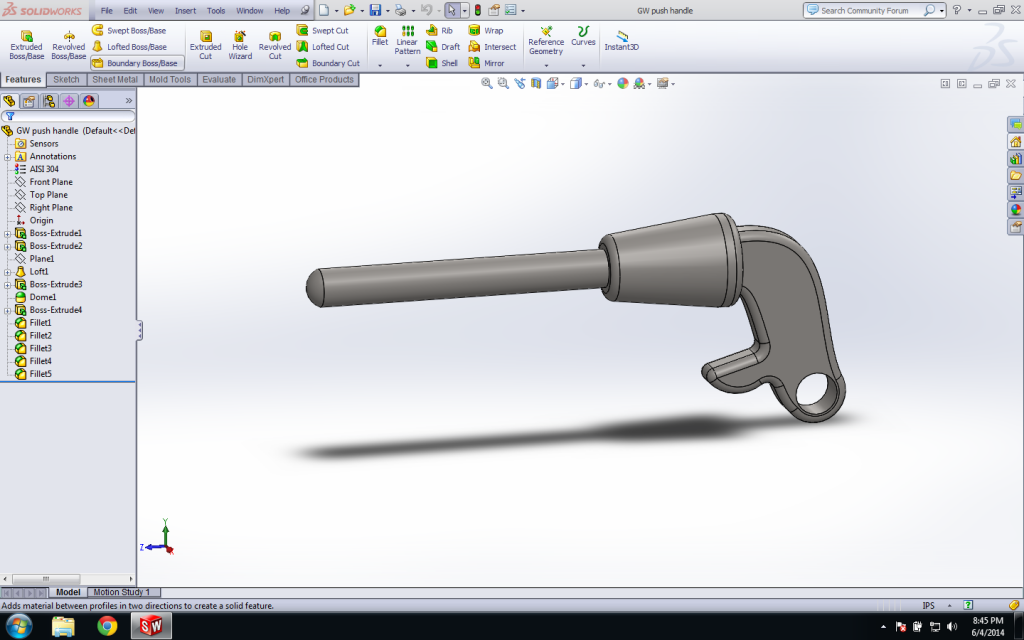1024x640 pixels.
Task: Expand the Boss-Extrude1 feature node
Action: [7, 233]
